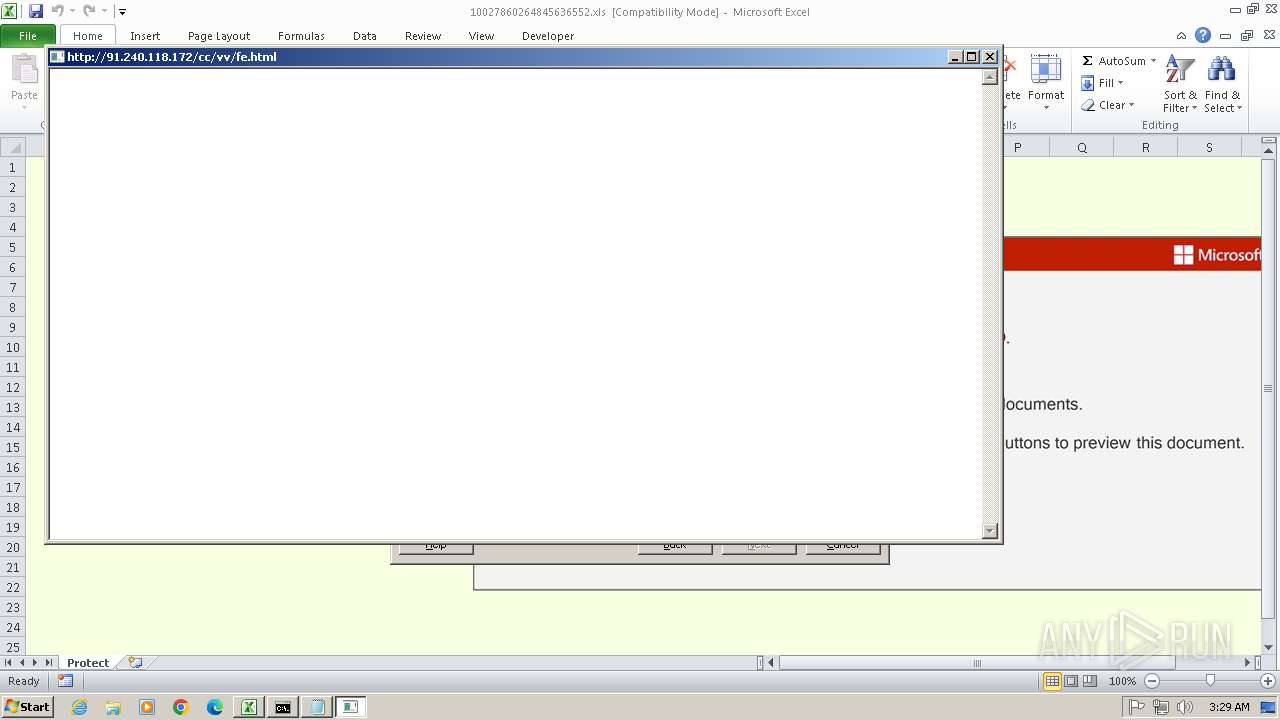
Task: Select column header Q
Action: (x=1082, y=148)
